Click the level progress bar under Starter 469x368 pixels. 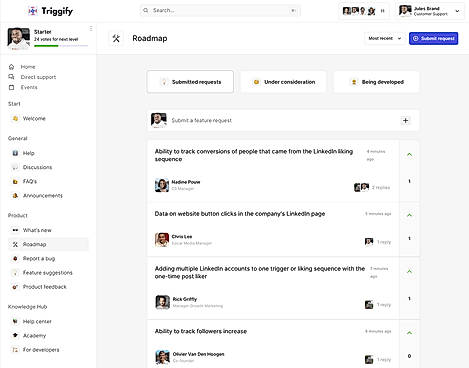(x=61, y=46)
